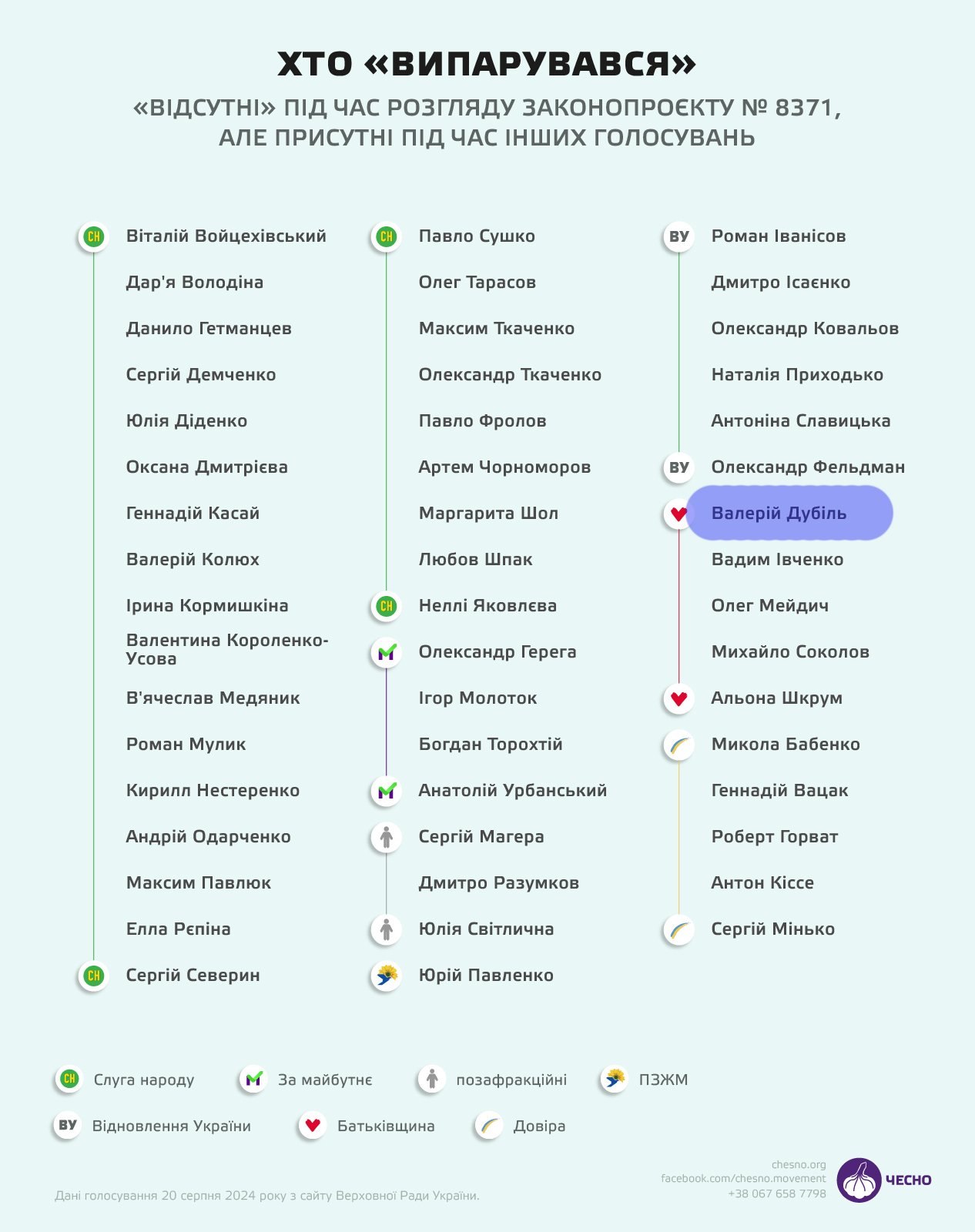Click За майбутнє icon beside Олександр Герега
This screenshot has width=975, height=1232.
[x=387, y=652]
